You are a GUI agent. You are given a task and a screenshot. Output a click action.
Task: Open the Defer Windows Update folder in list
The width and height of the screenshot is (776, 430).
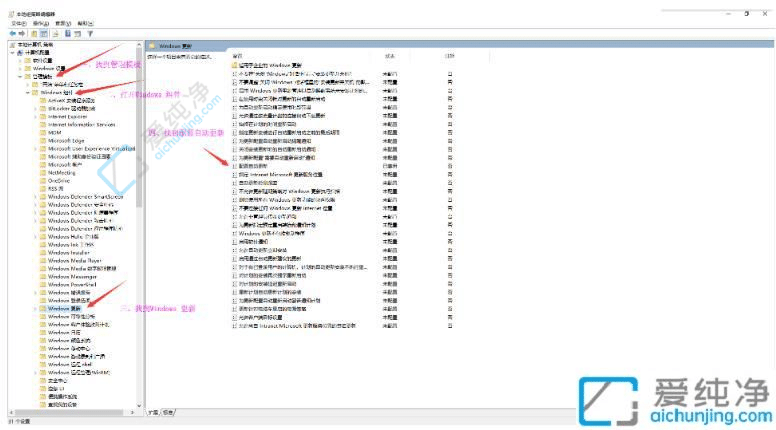pyautogui.click(x=267, y=65)
